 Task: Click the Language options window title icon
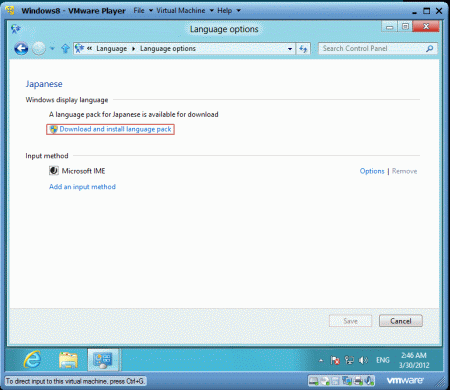click(16, 29)
